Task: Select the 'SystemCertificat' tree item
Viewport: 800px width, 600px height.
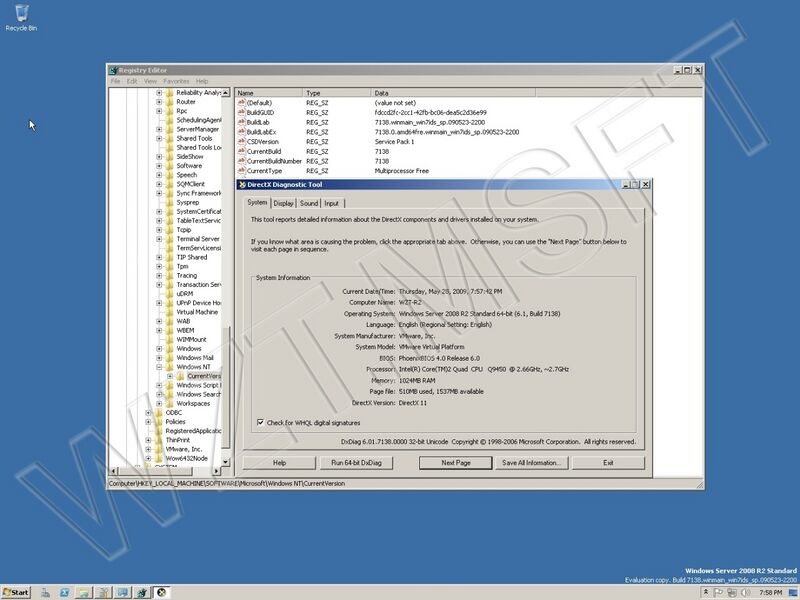Action: click(199, 211)
